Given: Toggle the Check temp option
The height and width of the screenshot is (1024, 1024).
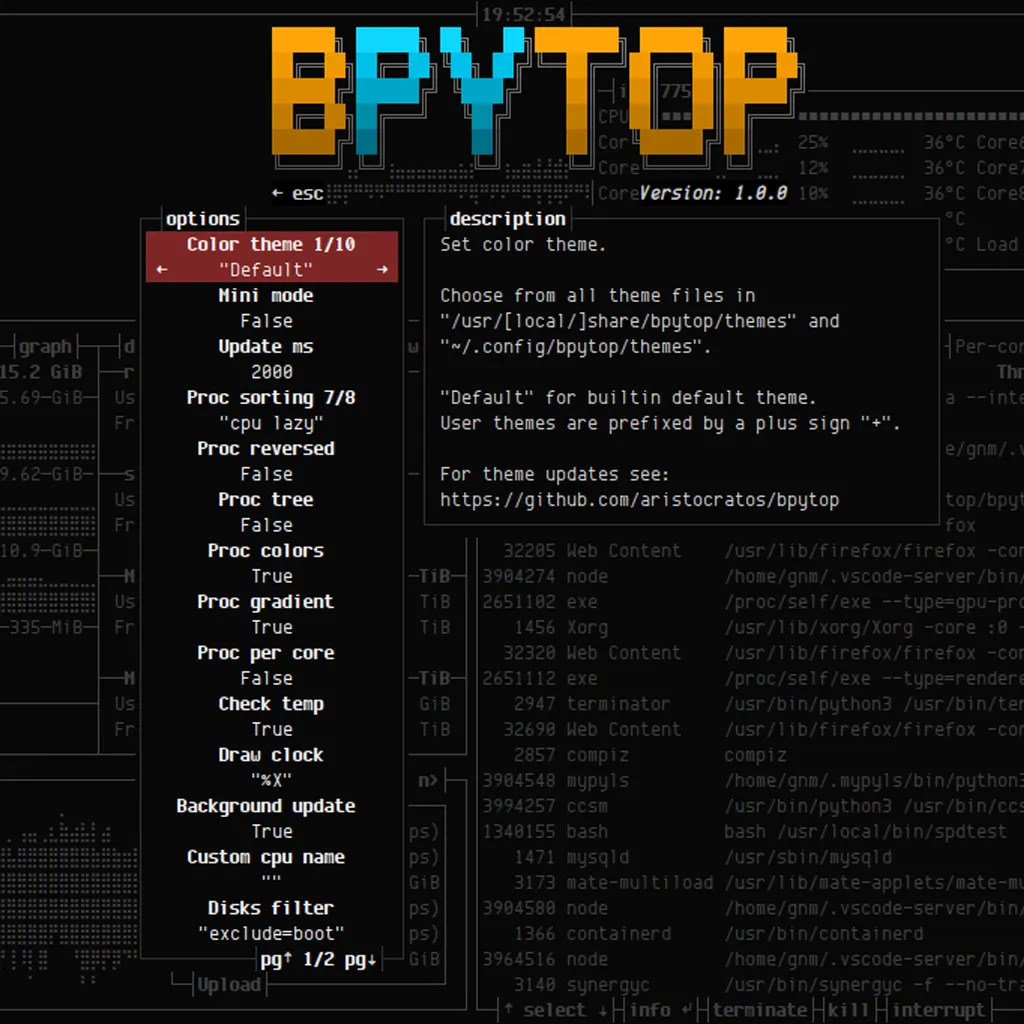Looking at the screenshot, I should point(271,729).
